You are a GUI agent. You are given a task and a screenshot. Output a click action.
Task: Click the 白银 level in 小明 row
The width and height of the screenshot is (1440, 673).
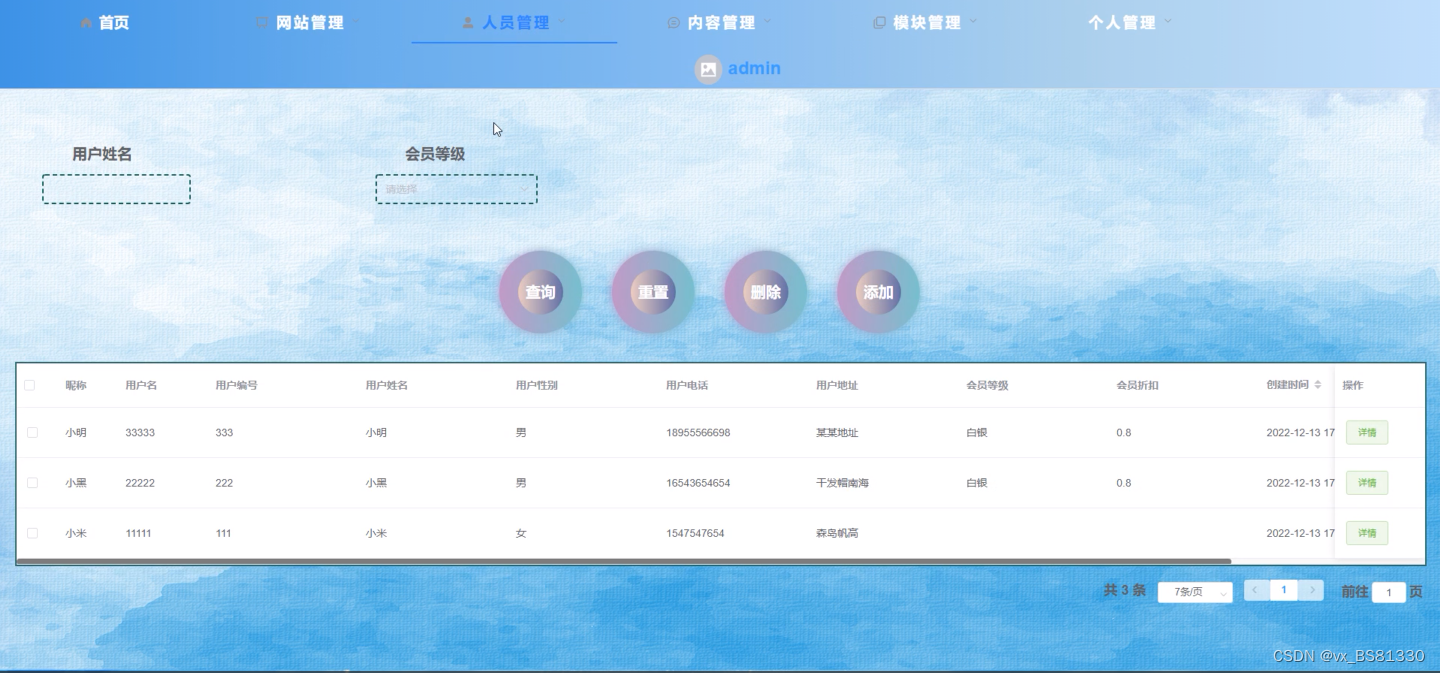977,433
